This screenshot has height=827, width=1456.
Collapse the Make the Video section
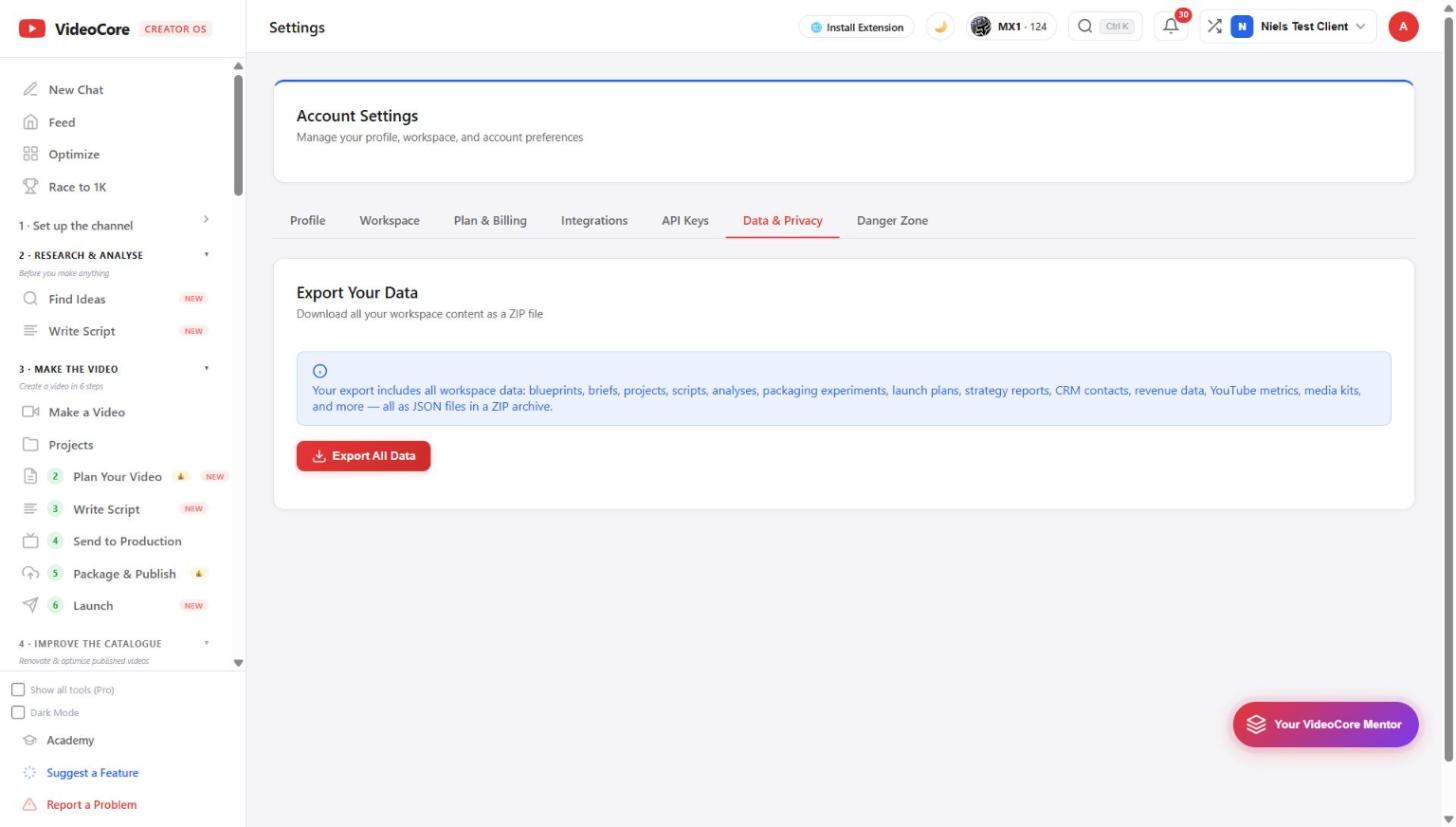click(207, 369)
